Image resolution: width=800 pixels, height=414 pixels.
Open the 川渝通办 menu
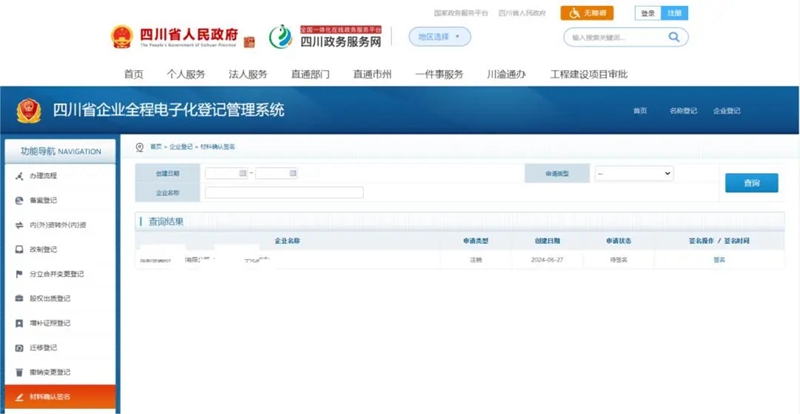[x=506, y=75]
